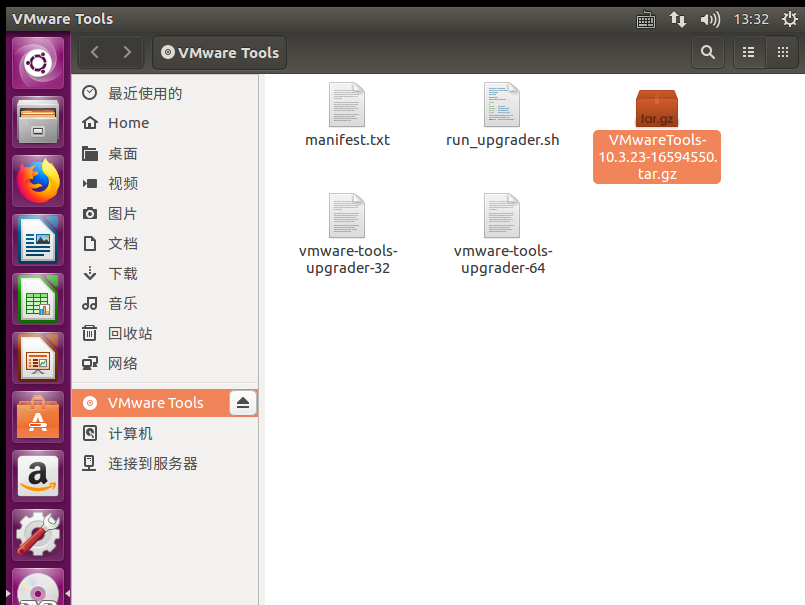
Task: Click the VMware Tools path bar button
Action: tap(220, 52)
